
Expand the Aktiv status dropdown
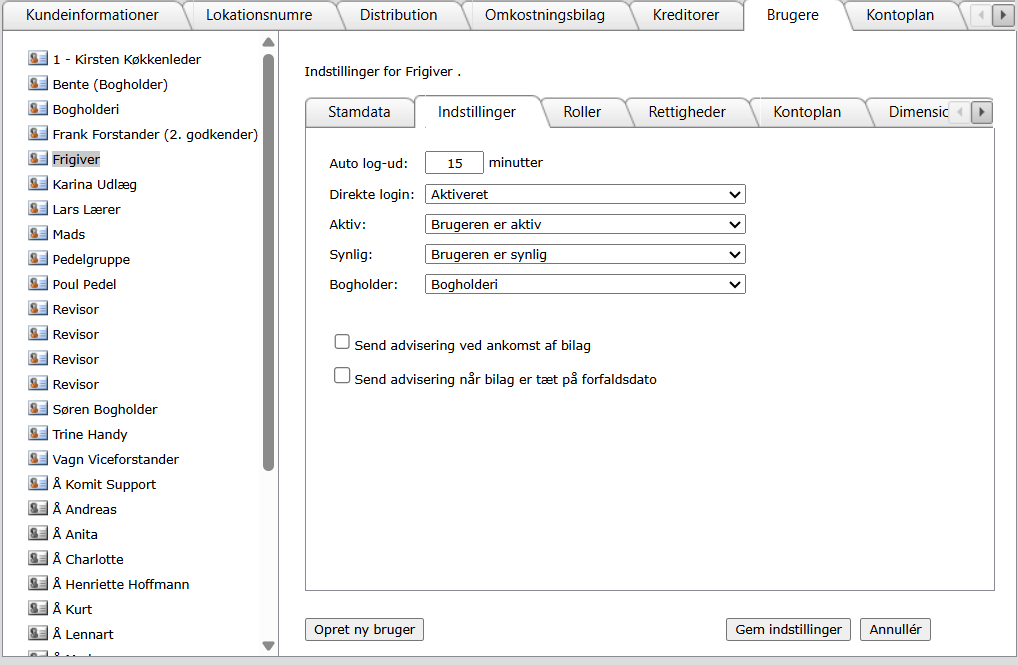[585, 224]
